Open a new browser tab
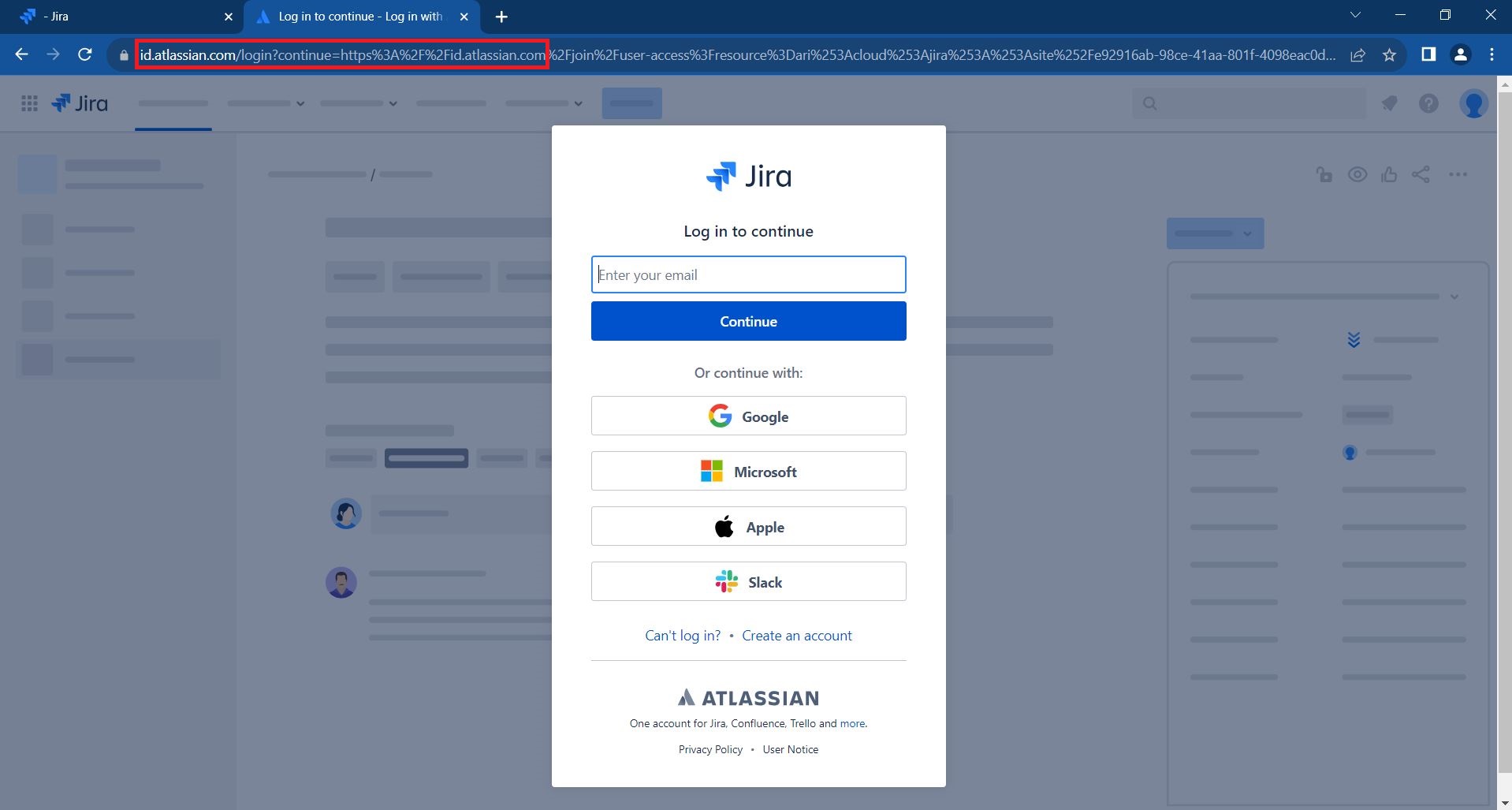 click(x=502, y=17)
